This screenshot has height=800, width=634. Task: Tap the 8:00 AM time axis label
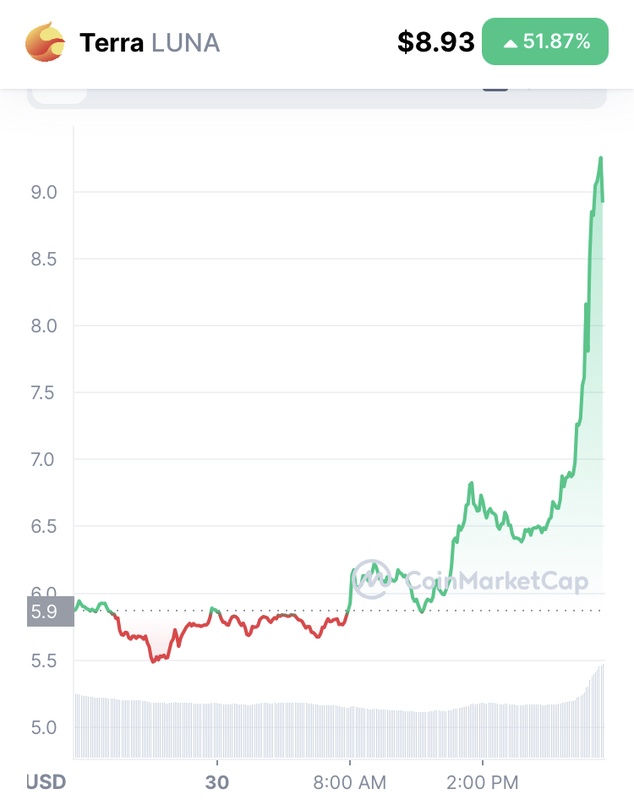click(x=349, y=781)
